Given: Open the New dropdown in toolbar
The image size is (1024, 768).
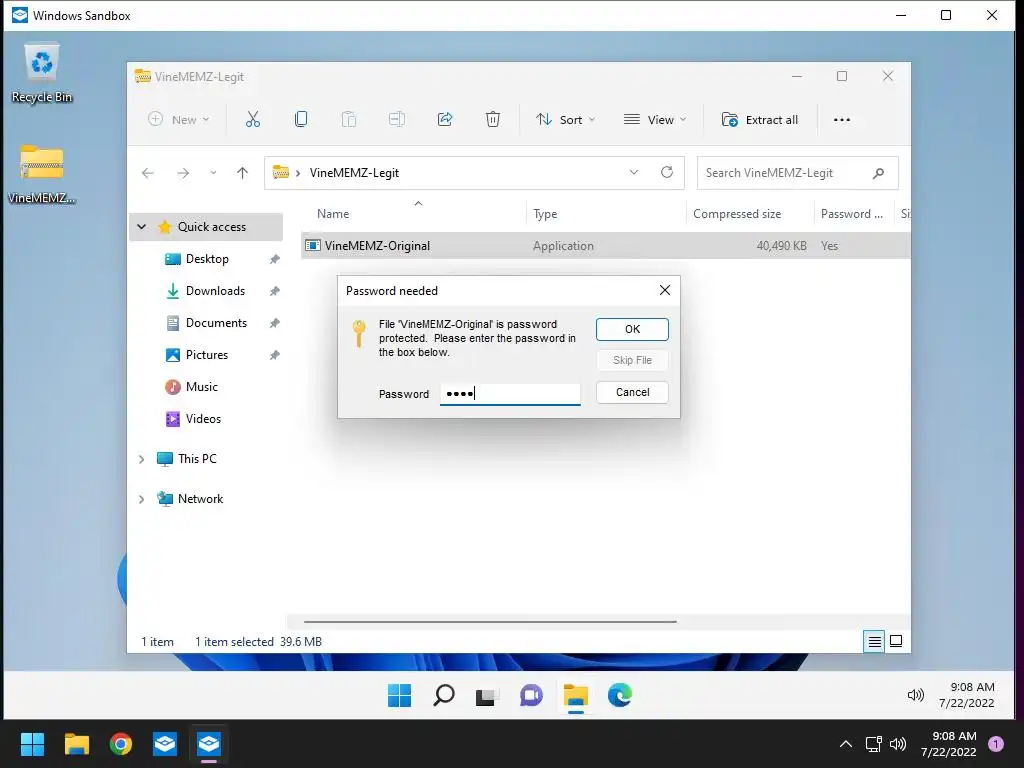Looking at the screenshot, I should (x=179, y=120).
